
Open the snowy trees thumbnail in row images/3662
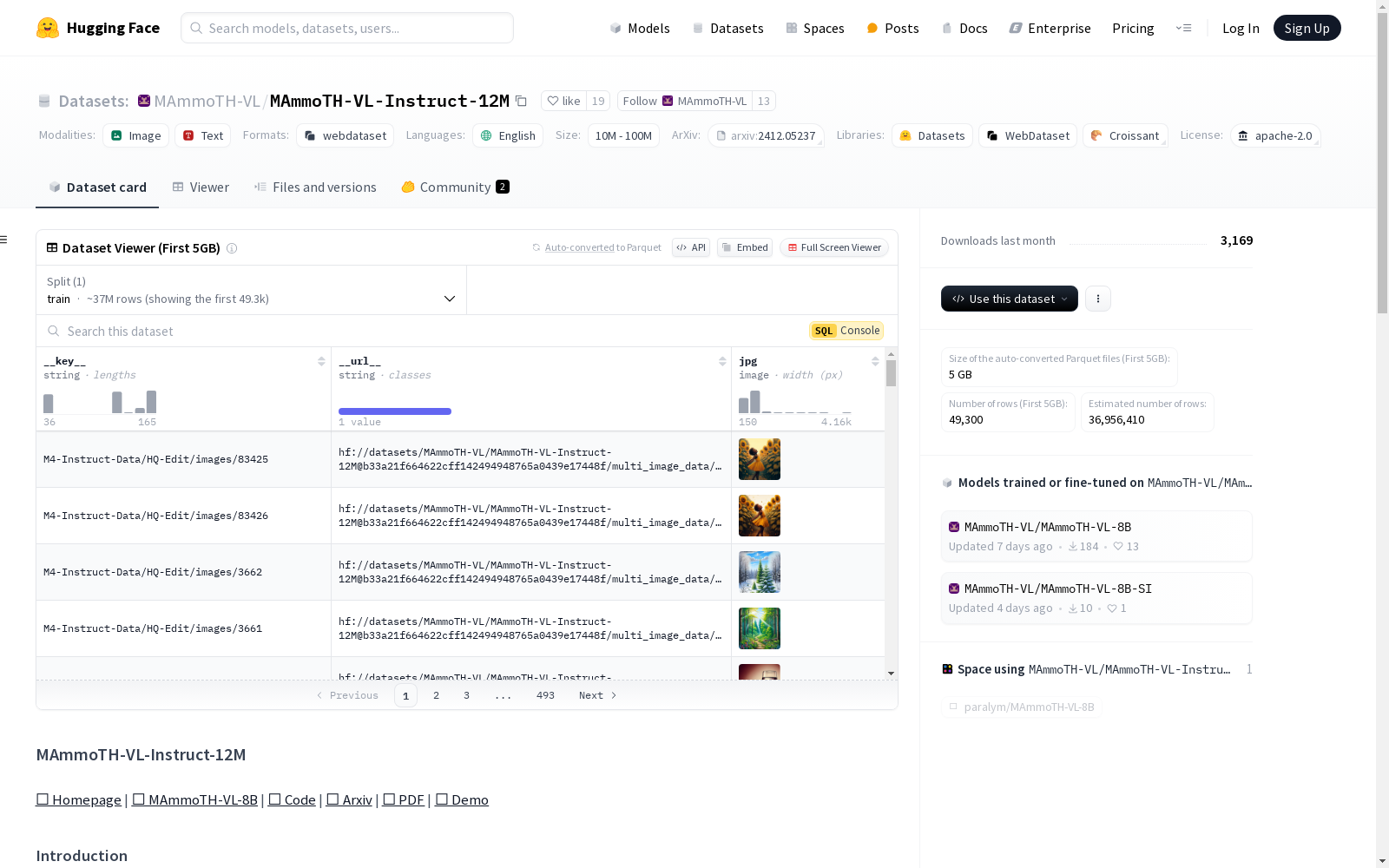(760, 572)
